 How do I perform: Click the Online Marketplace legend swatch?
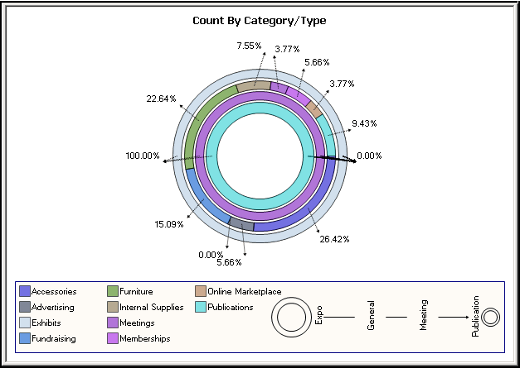click(201, 291)
